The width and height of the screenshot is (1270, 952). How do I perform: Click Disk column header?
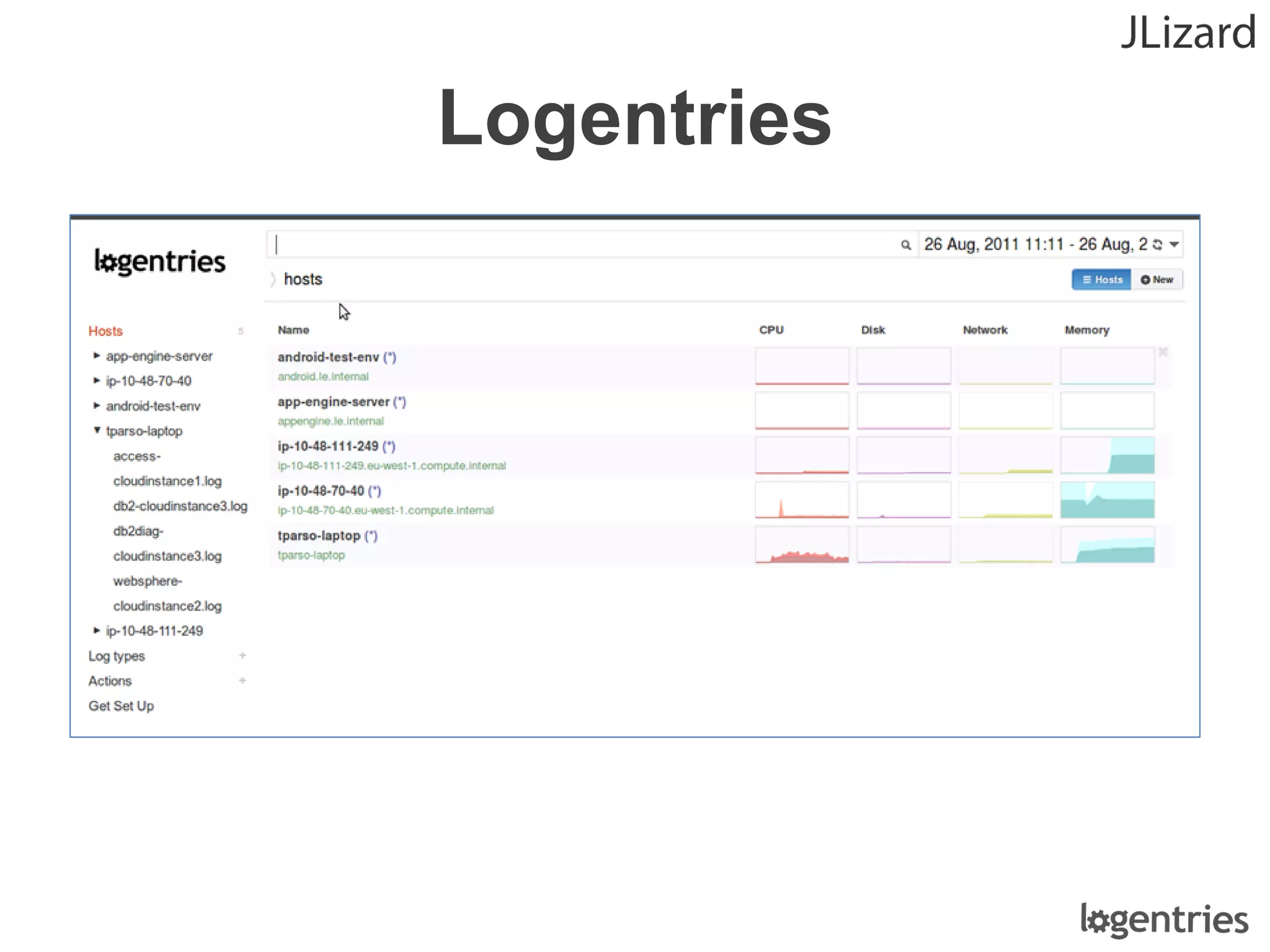coord(873,330)
